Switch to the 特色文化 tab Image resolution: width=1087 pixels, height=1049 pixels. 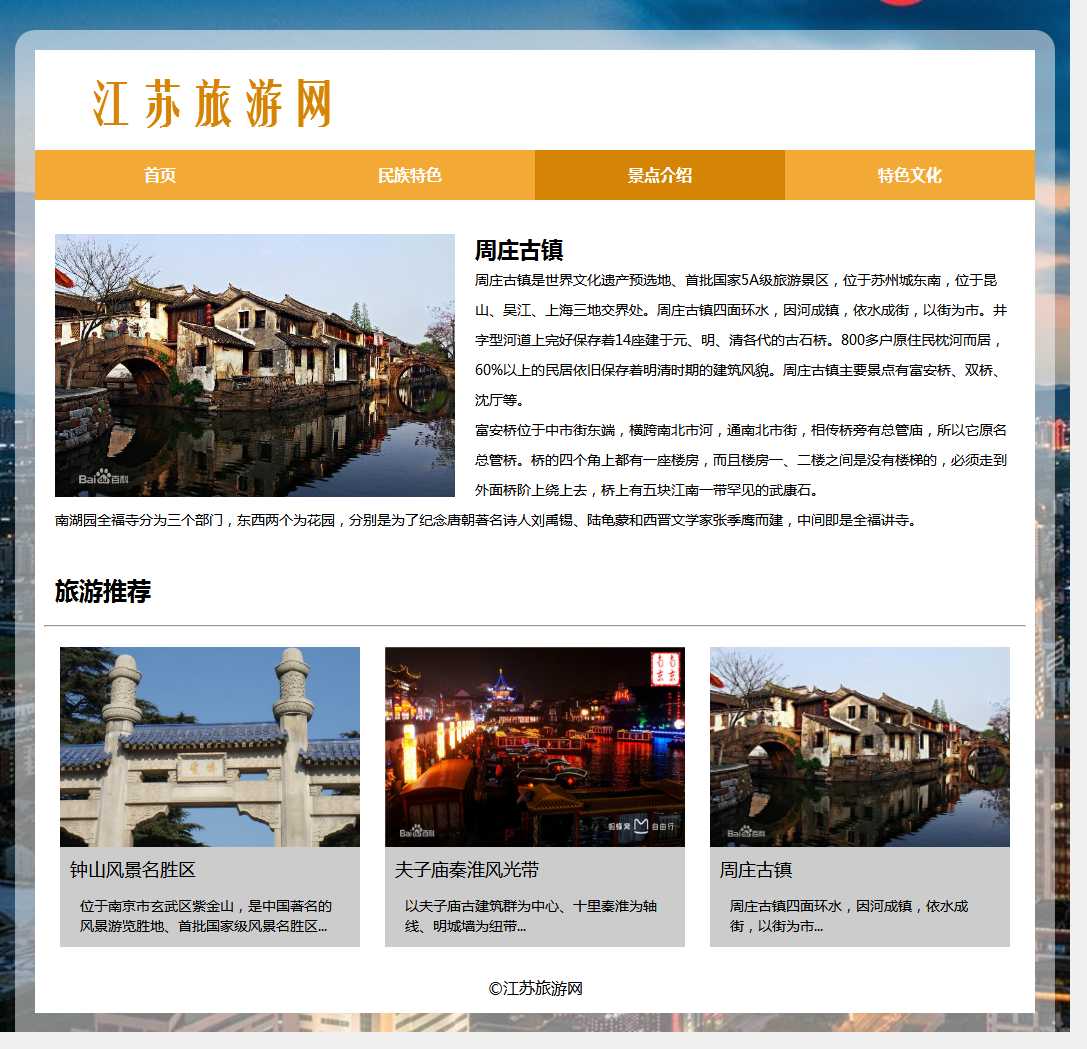pyautogui.click(x=910, y=175)
